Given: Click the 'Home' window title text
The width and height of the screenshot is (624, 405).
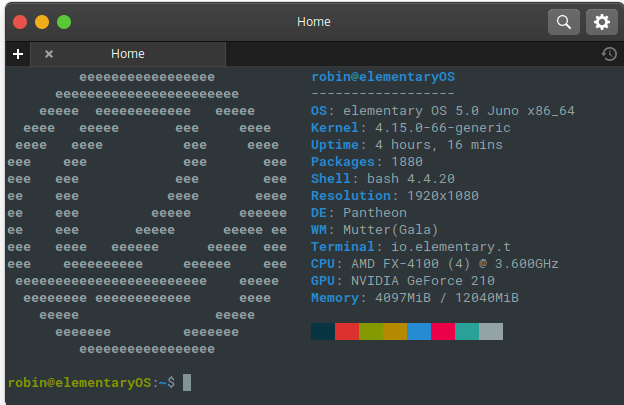Looking at the screenshot, I should pos(314,22).
